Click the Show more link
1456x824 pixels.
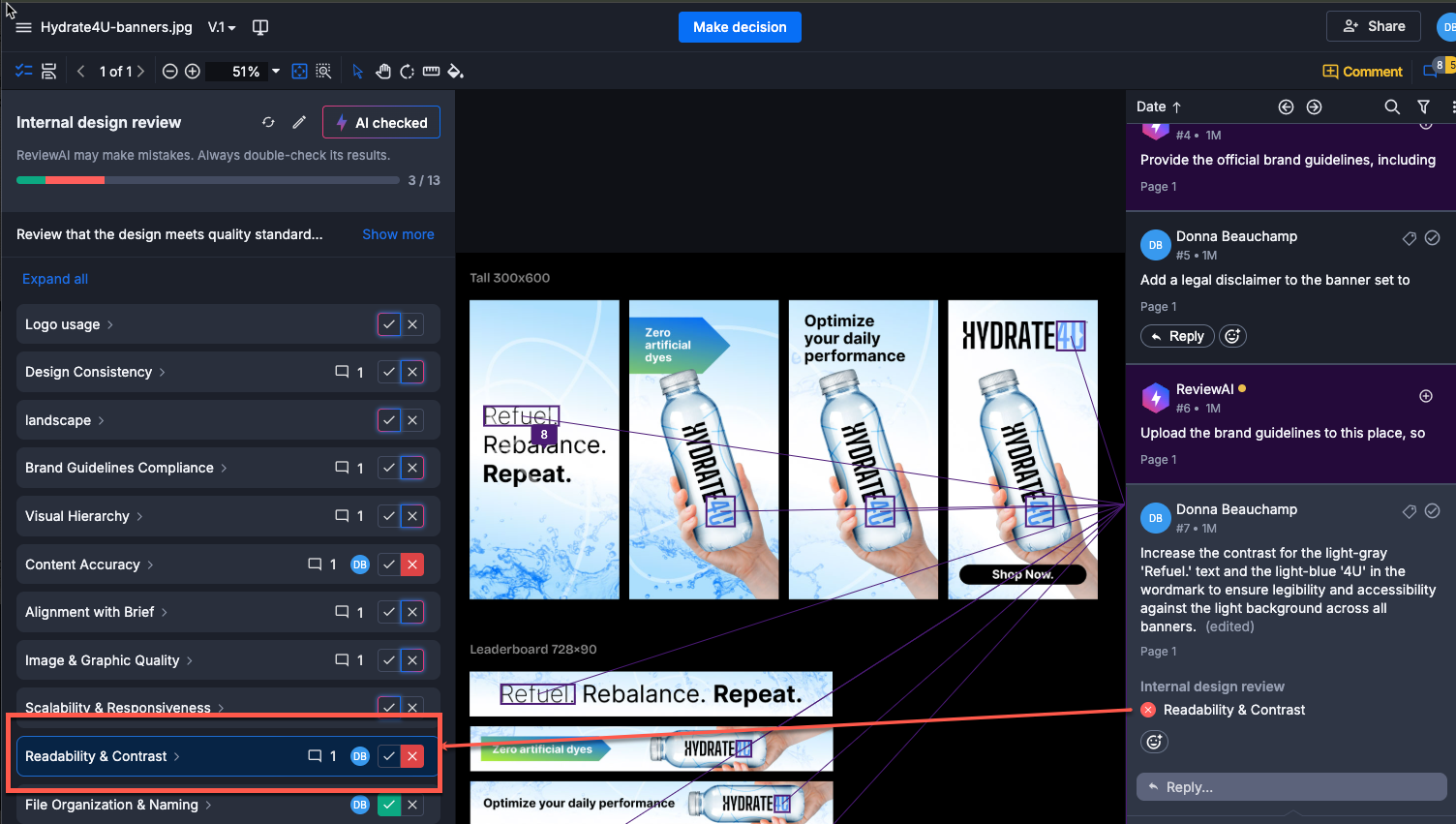(398, 234)
